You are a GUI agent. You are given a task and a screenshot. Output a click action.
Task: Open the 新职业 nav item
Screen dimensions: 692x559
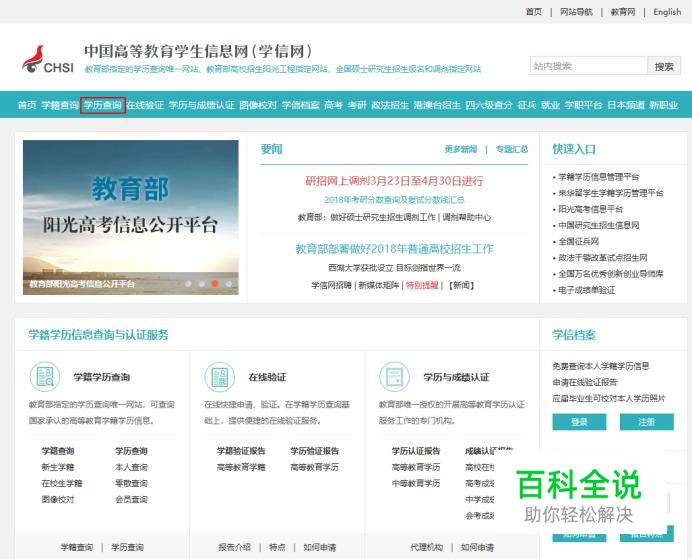(664, 105)
